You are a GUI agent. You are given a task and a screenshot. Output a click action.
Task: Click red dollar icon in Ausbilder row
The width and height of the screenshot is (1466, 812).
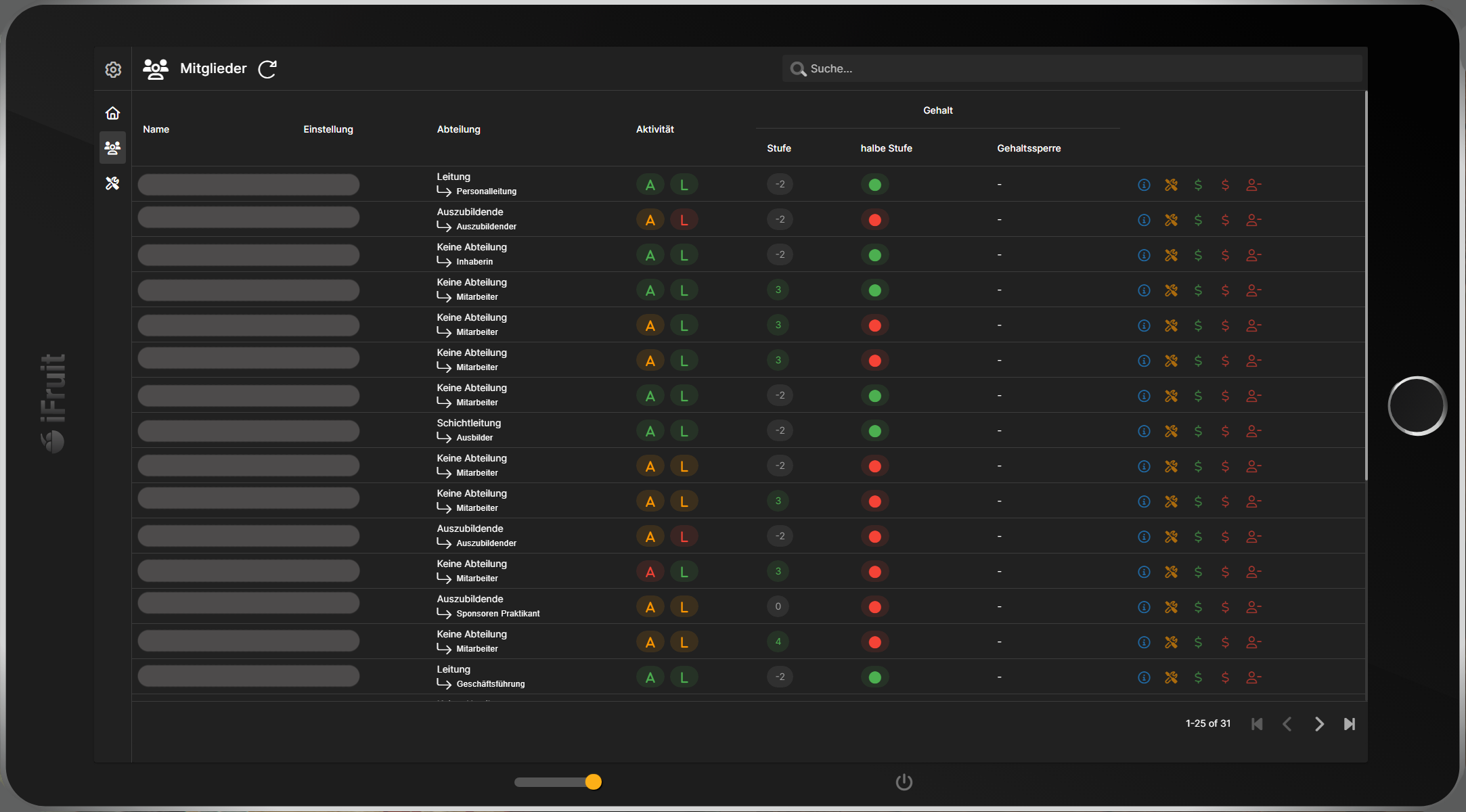coord(1225,431)
